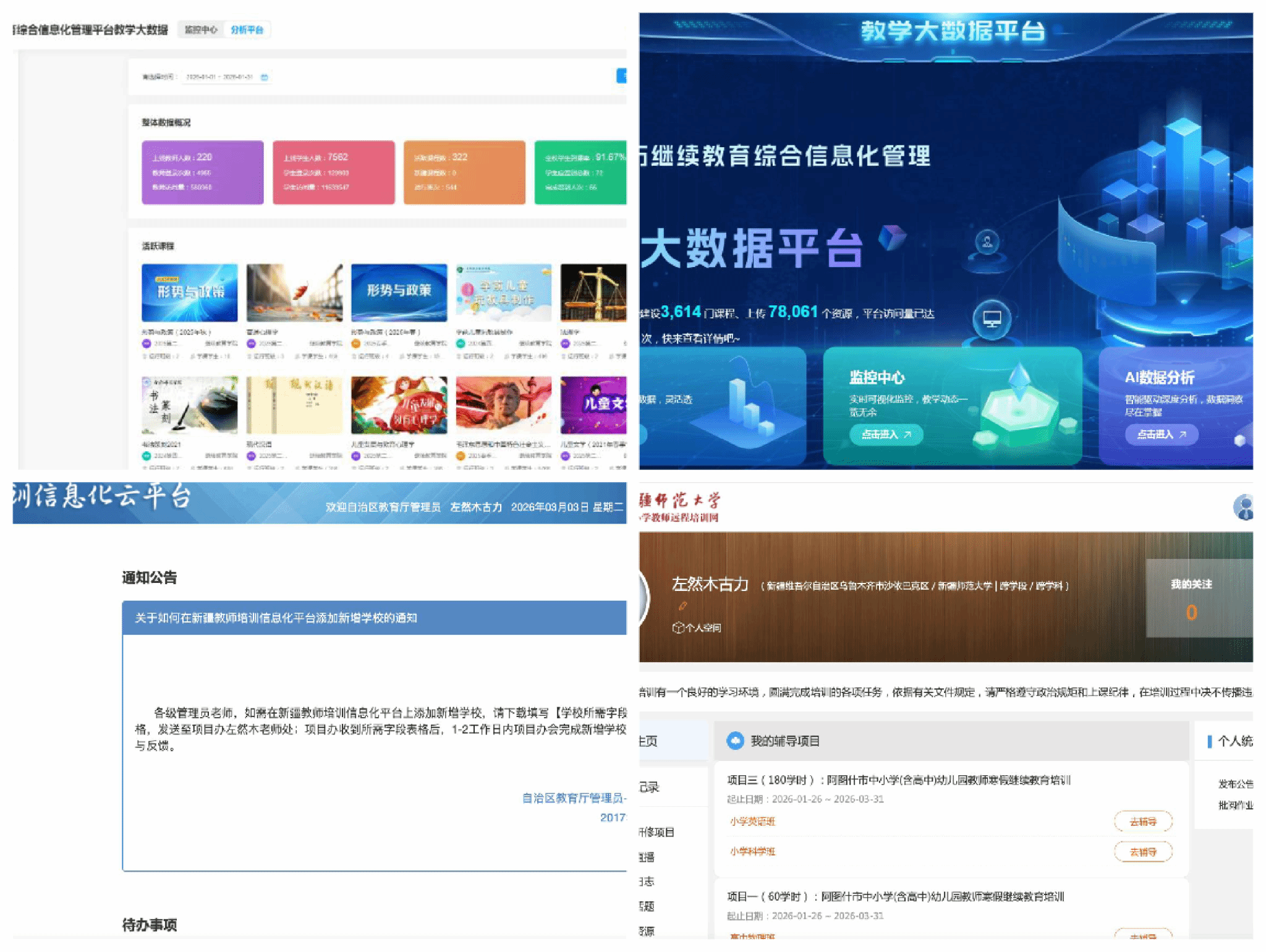Click the orange pencil edit icon under 左然木古力
Viewport: 1266px width, 952px height.
683,606
